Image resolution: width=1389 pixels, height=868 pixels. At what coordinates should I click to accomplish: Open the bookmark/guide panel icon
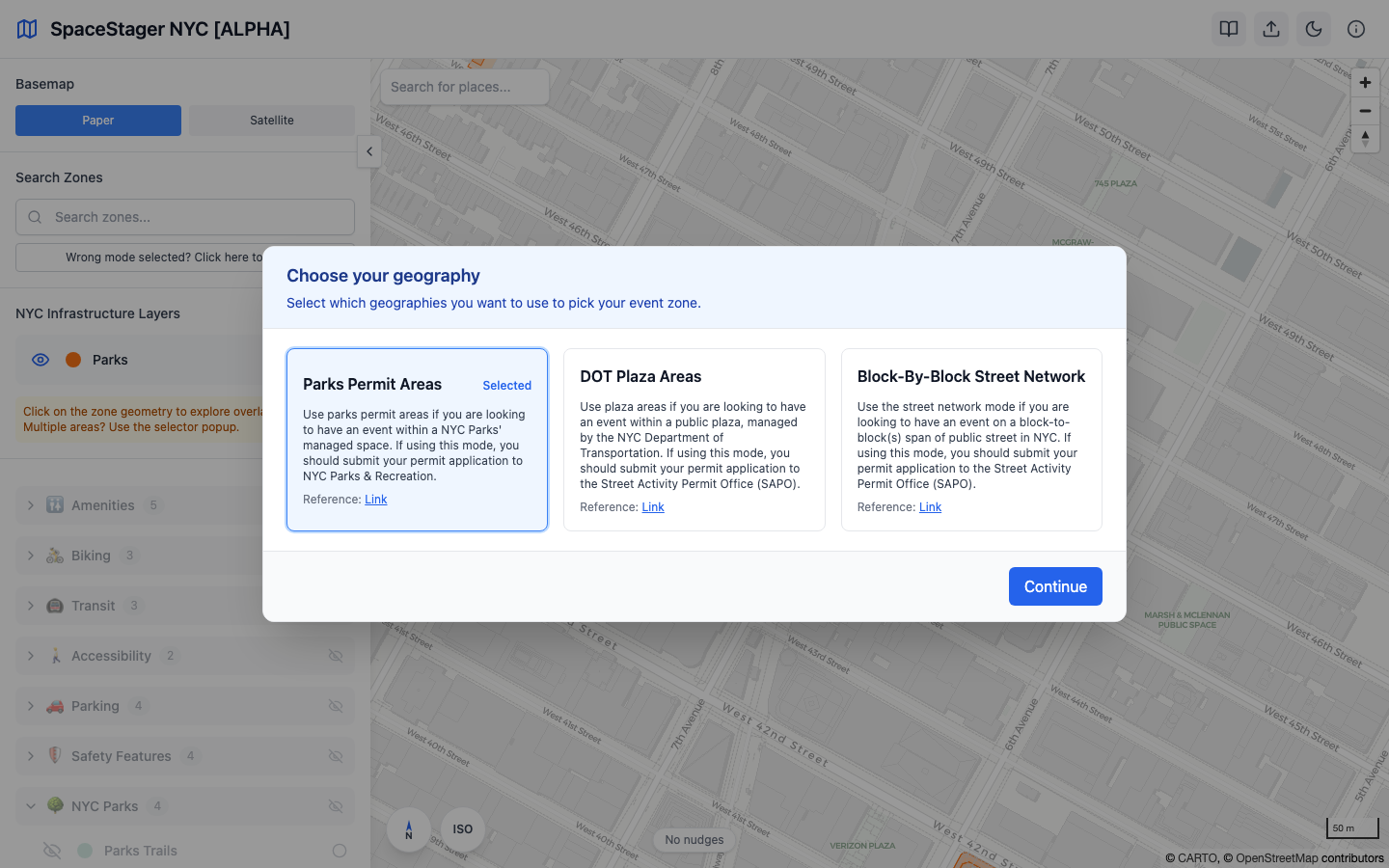coord(1228,28)
